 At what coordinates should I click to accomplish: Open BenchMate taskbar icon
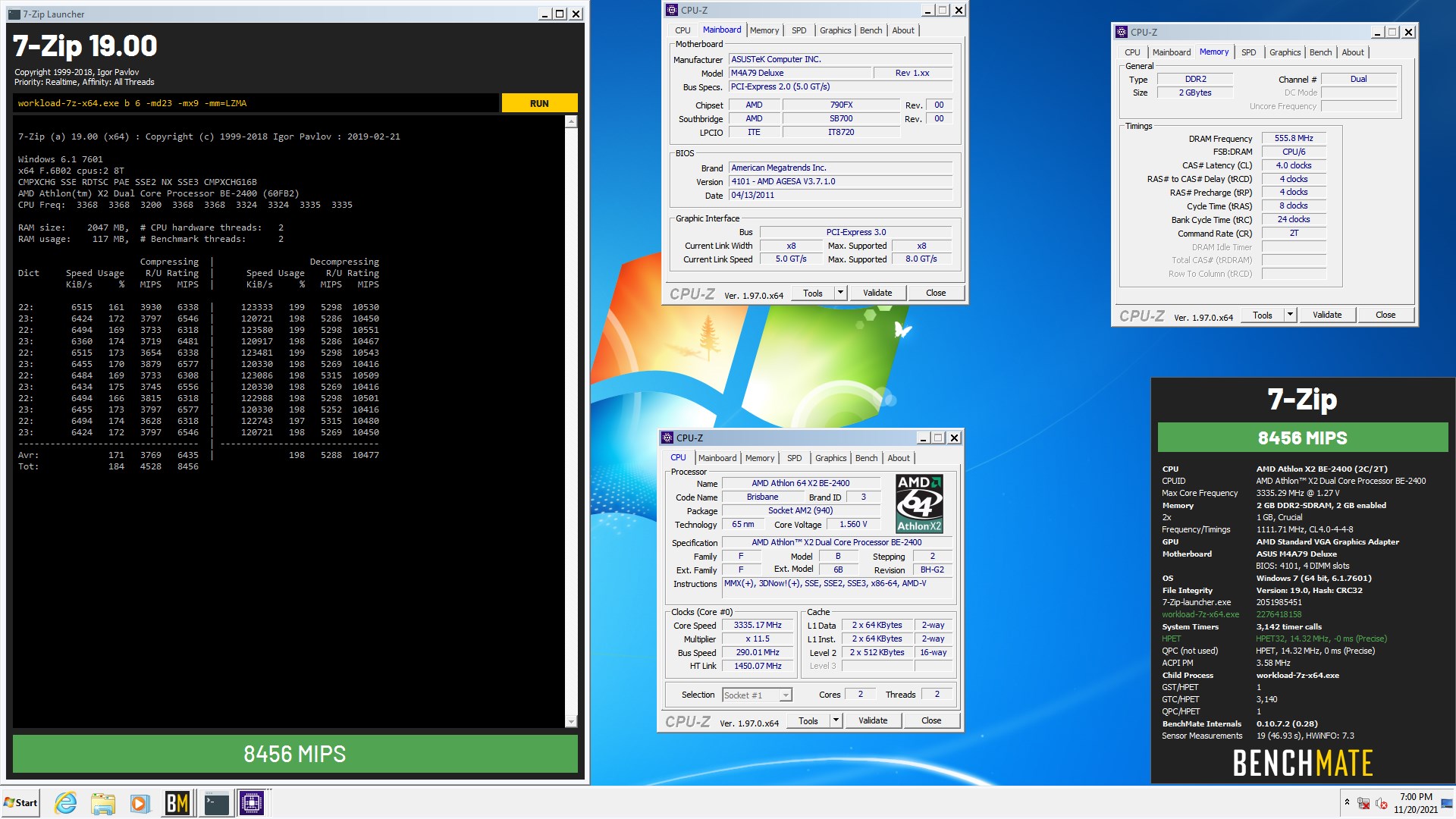coord(177,802)
